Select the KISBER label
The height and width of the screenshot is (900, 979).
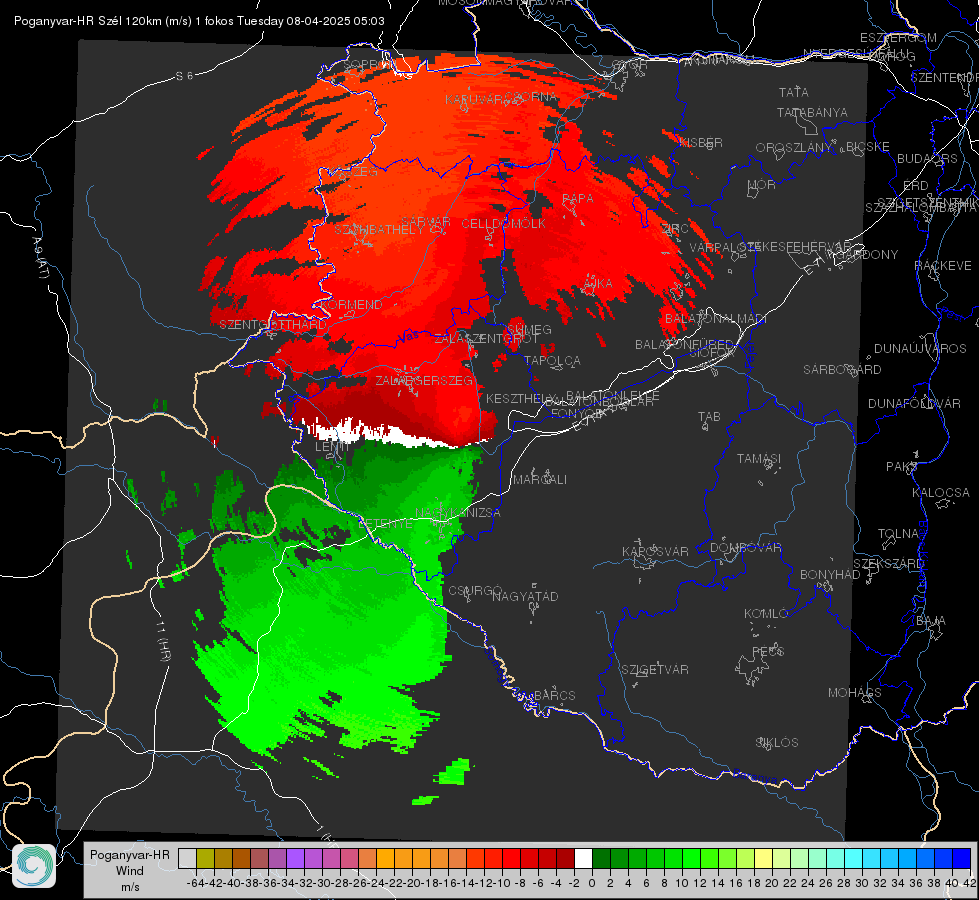pyautogui.click(x=701, y=142)
